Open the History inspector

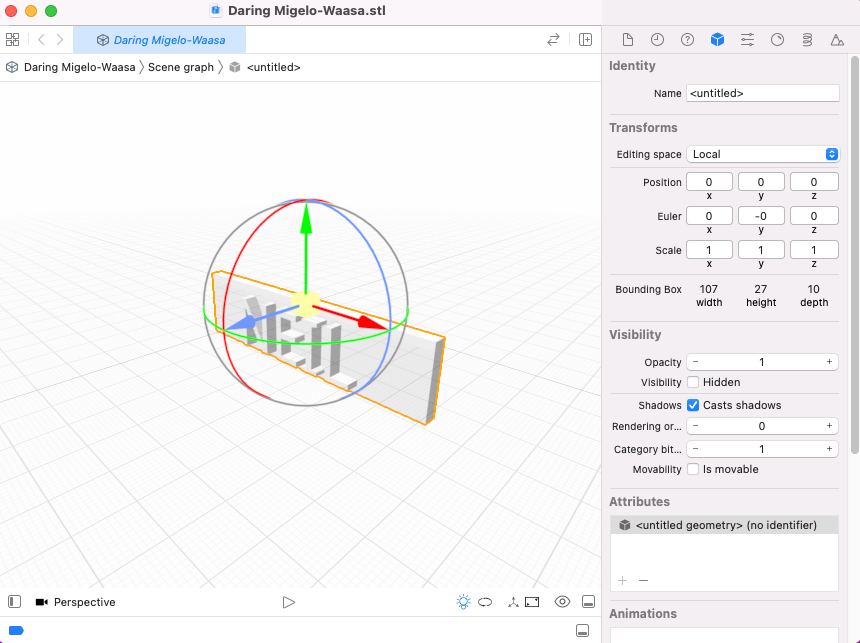click(657, 40)
